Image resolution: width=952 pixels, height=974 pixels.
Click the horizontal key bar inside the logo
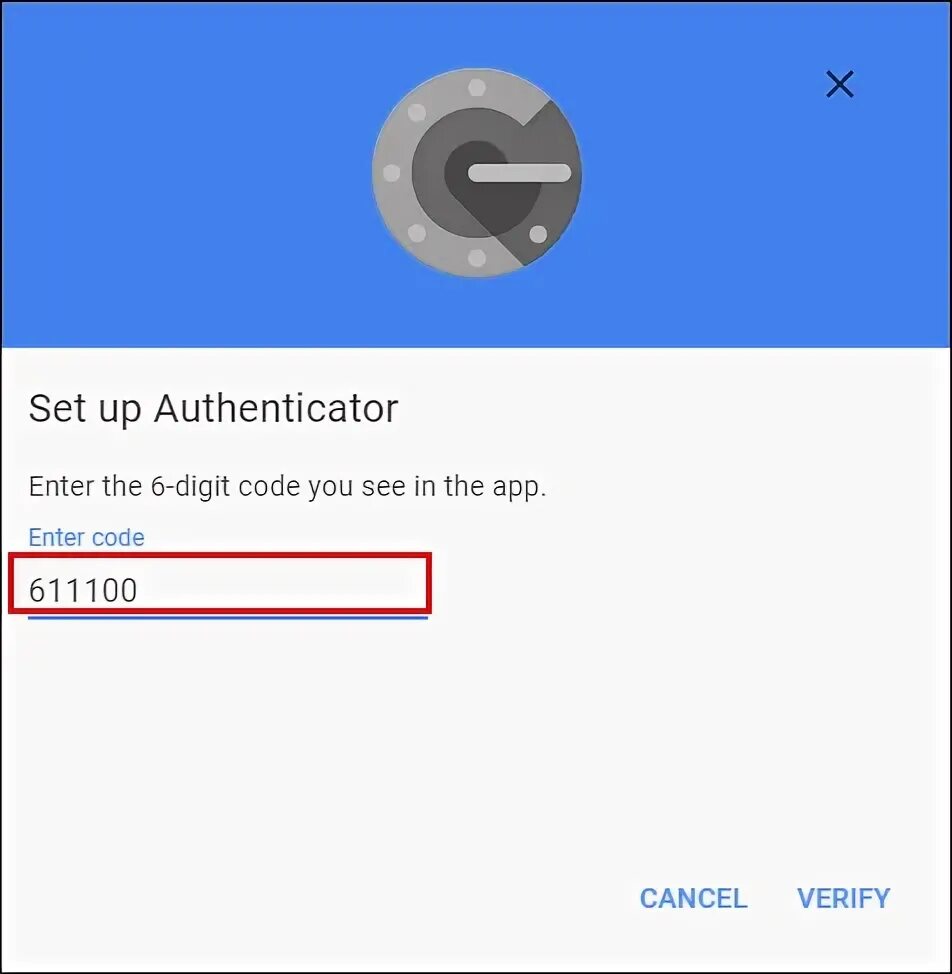click(x=519, y=173)
